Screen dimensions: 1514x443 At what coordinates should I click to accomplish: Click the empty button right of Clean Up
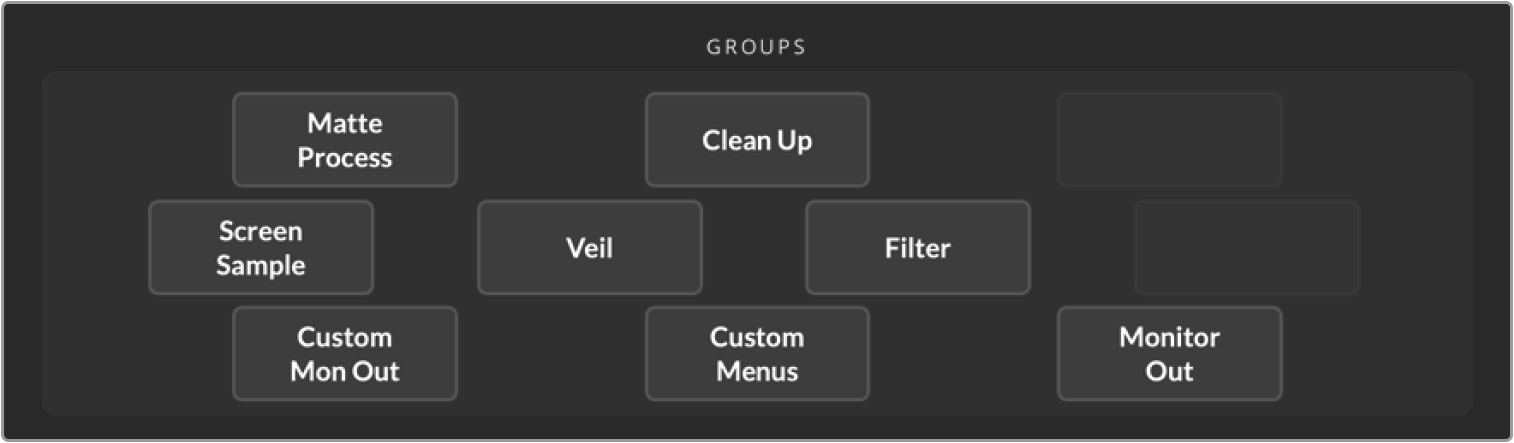pos(1169,140)
